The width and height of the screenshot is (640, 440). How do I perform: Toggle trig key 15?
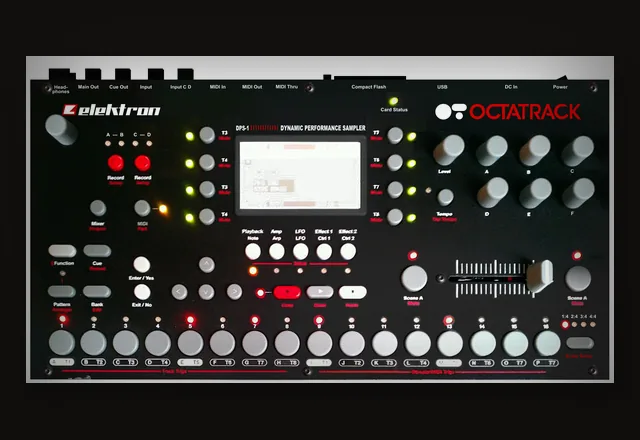pyautogui.click(x=516, y=343)
